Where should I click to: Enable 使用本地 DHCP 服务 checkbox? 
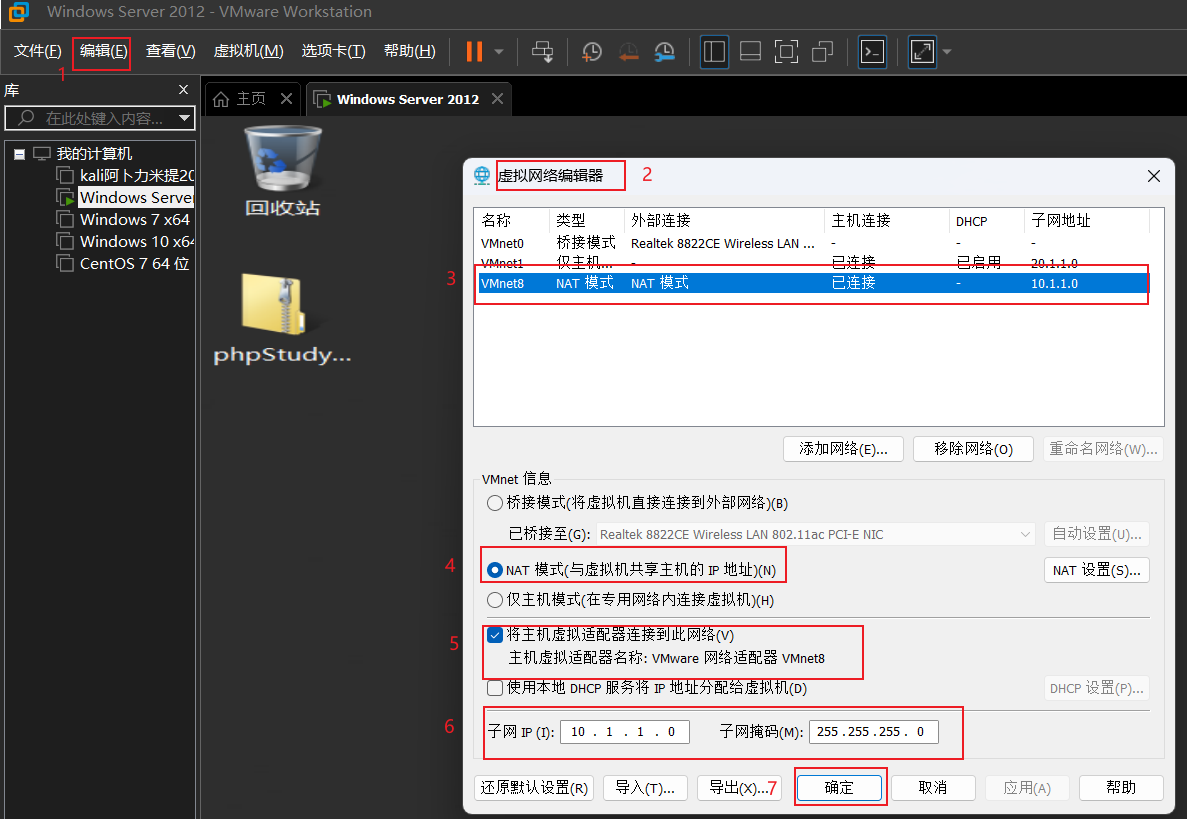495,688
